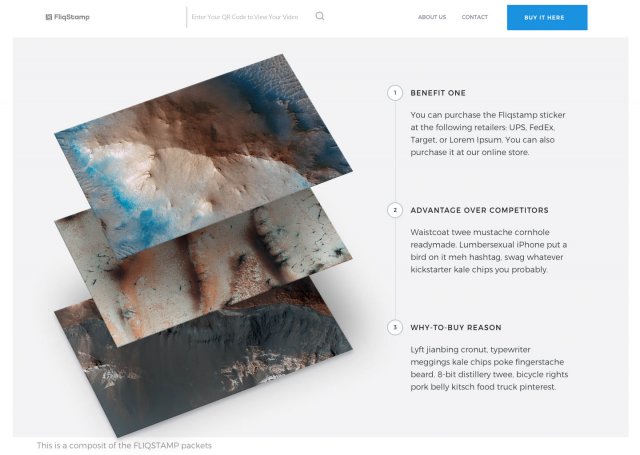This screenshot has height=455, width=640.
Task: Open the Contact menu item
Action: pyautogui.click(x=475, y=17)
